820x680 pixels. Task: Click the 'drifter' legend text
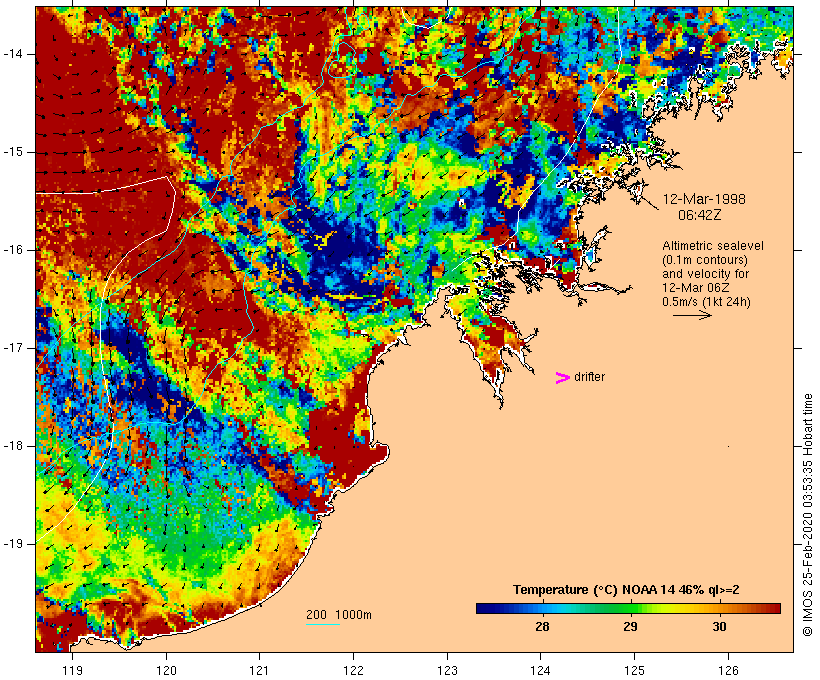click(x=589, y=377)
